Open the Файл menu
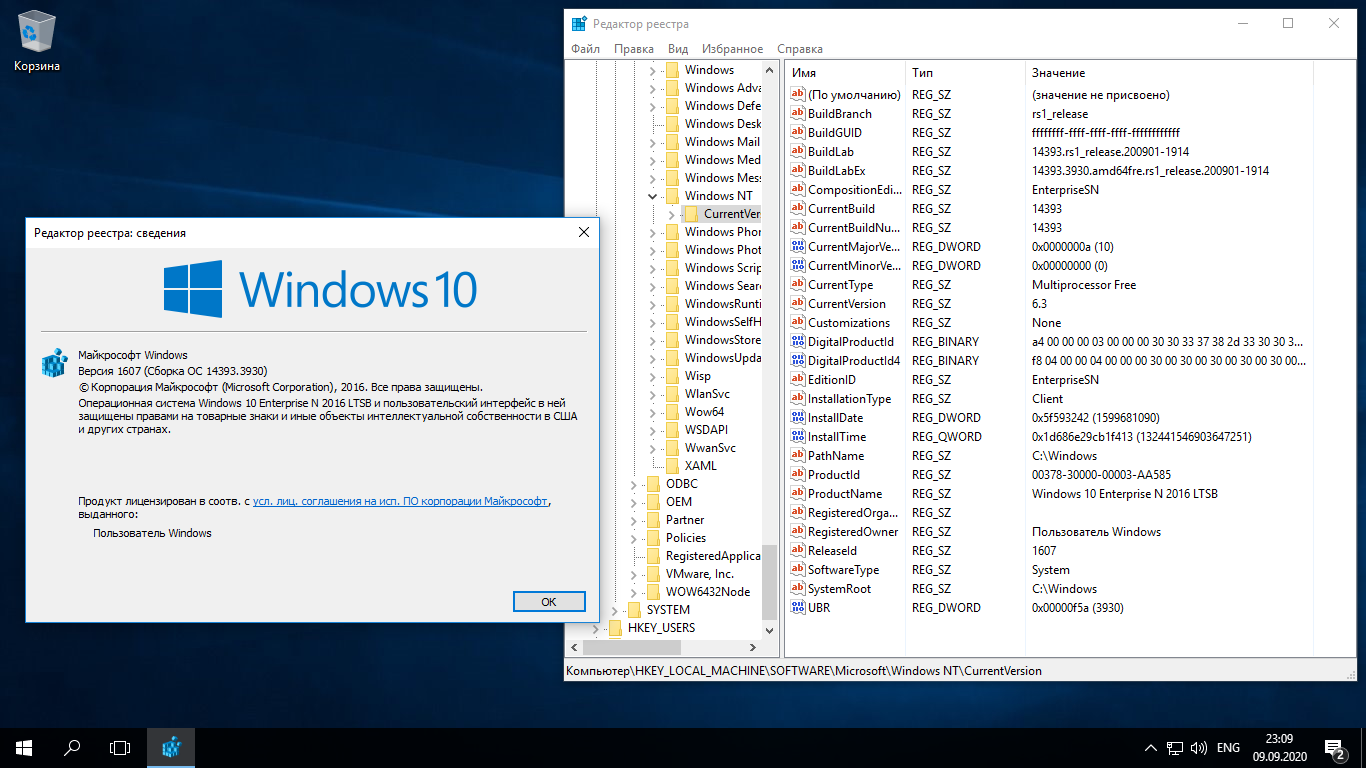Viewport: 1366px width, 768px height. 585,48
